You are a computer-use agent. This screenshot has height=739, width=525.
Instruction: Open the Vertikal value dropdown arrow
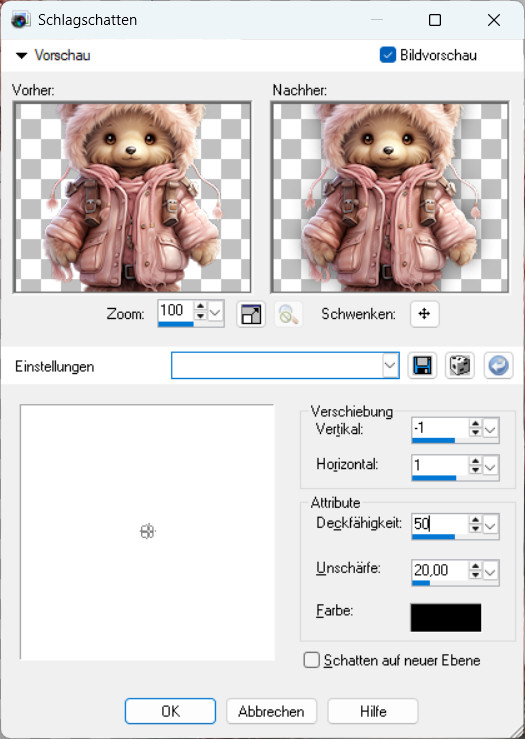(491, 429)
